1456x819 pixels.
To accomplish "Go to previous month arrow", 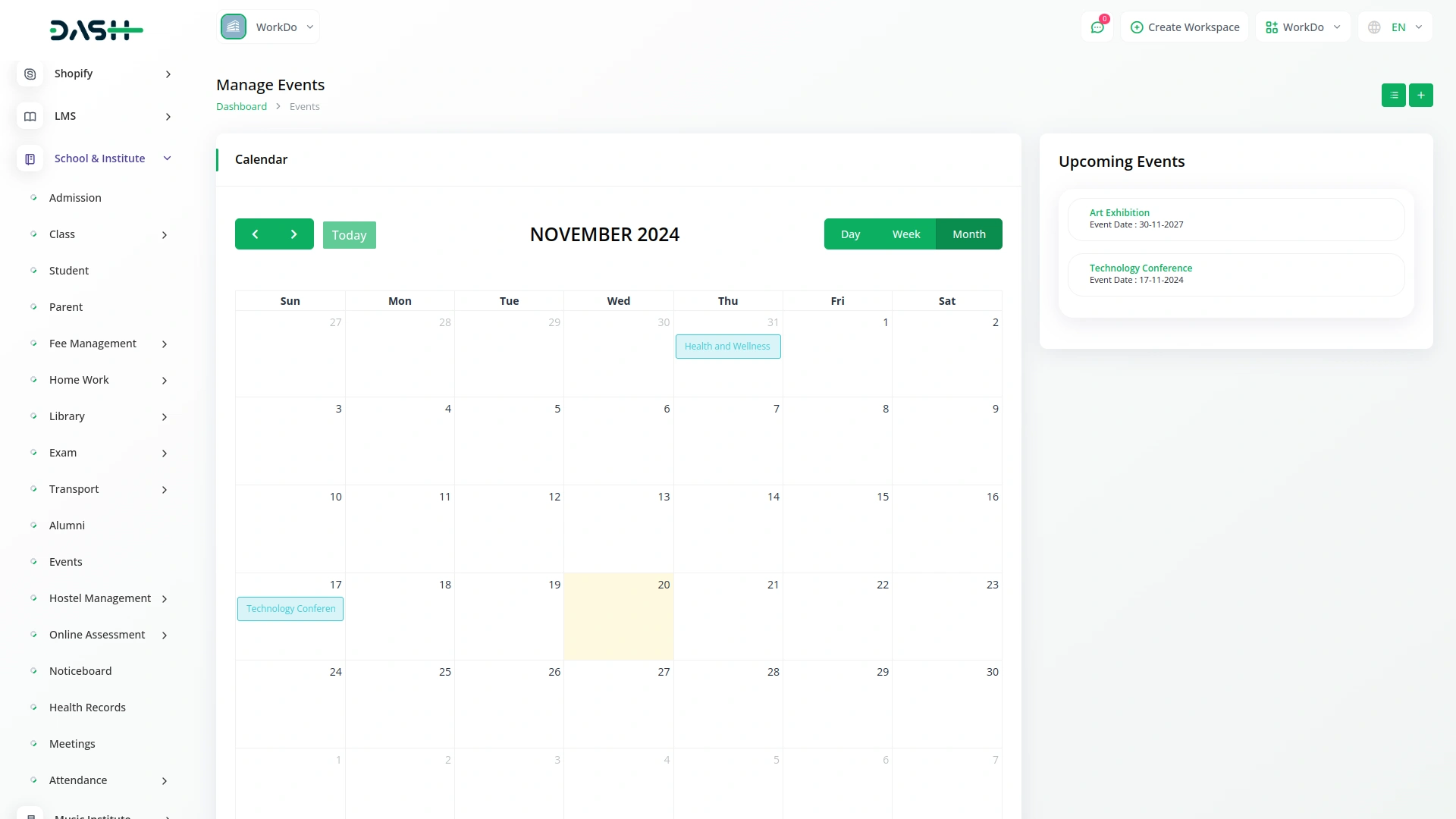I will (255, 234).
